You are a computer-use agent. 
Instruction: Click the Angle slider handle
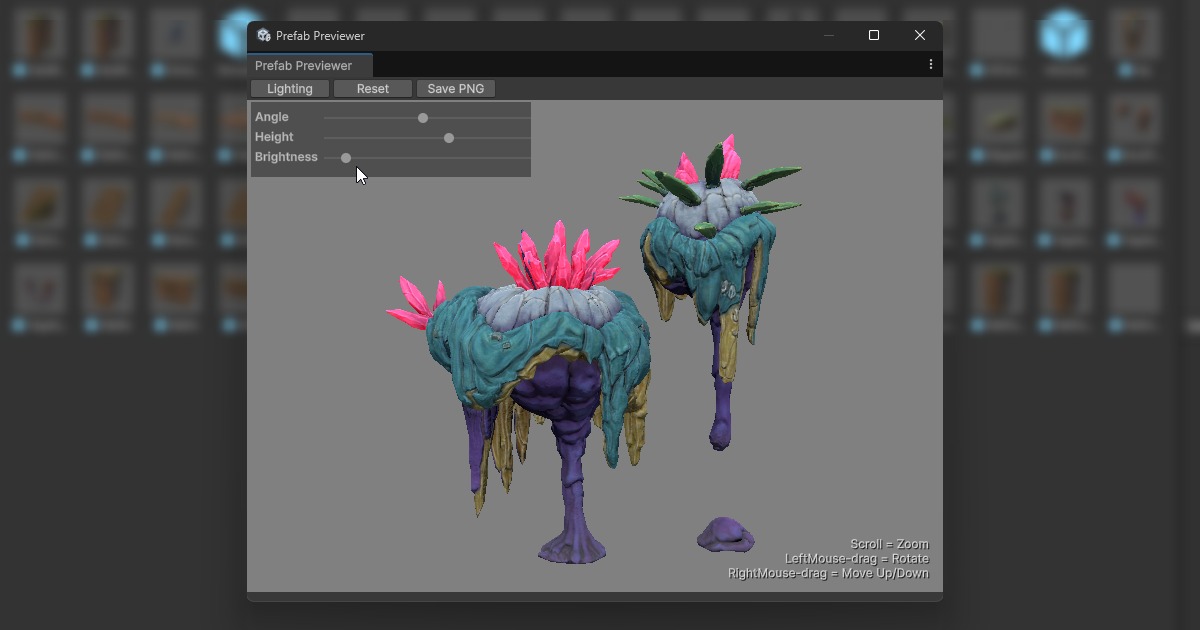[422, 117]
